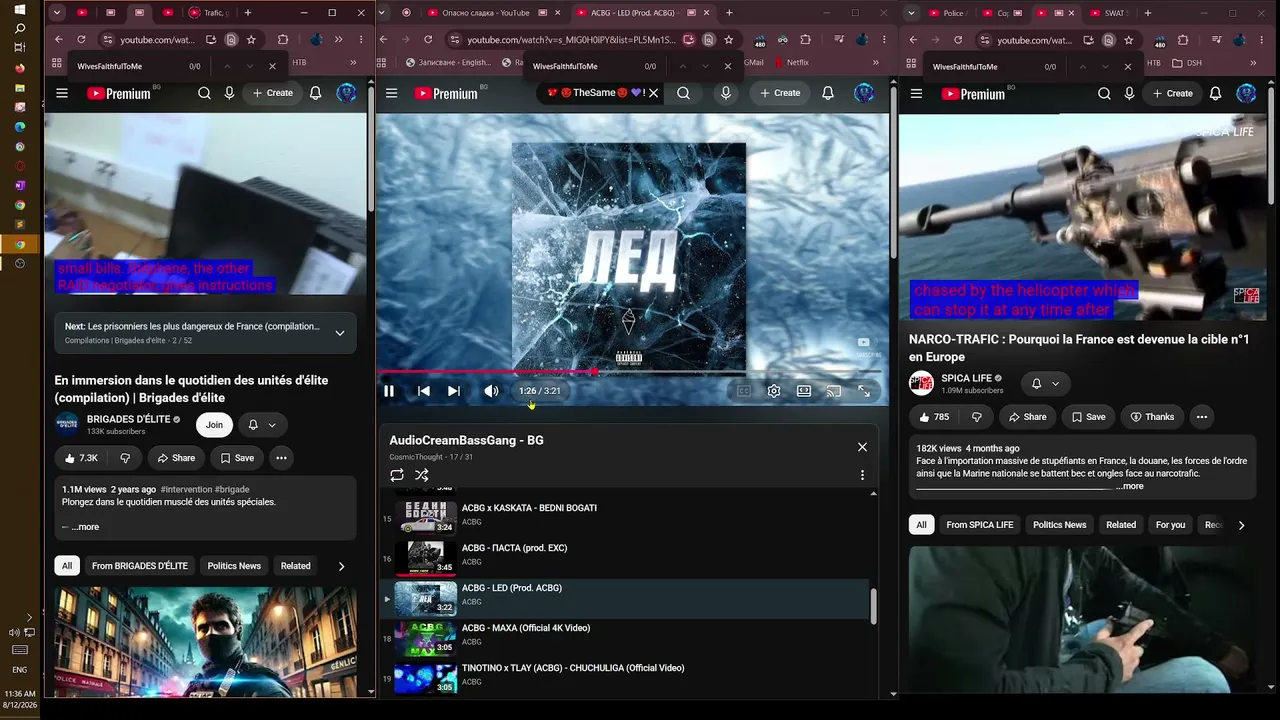1280x720 pixels.
Task: Select the For you chip in the right window
Action: point(1170,525)
